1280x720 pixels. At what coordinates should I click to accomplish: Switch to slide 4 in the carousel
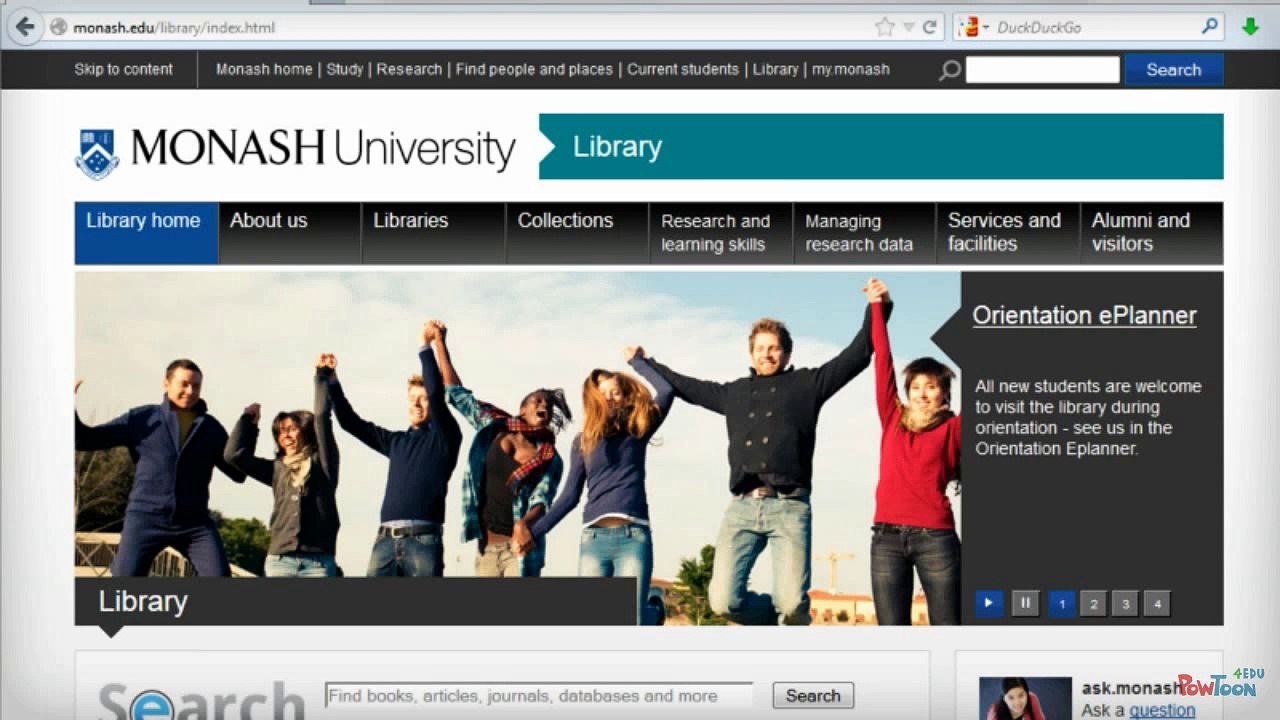[1157, 604]
